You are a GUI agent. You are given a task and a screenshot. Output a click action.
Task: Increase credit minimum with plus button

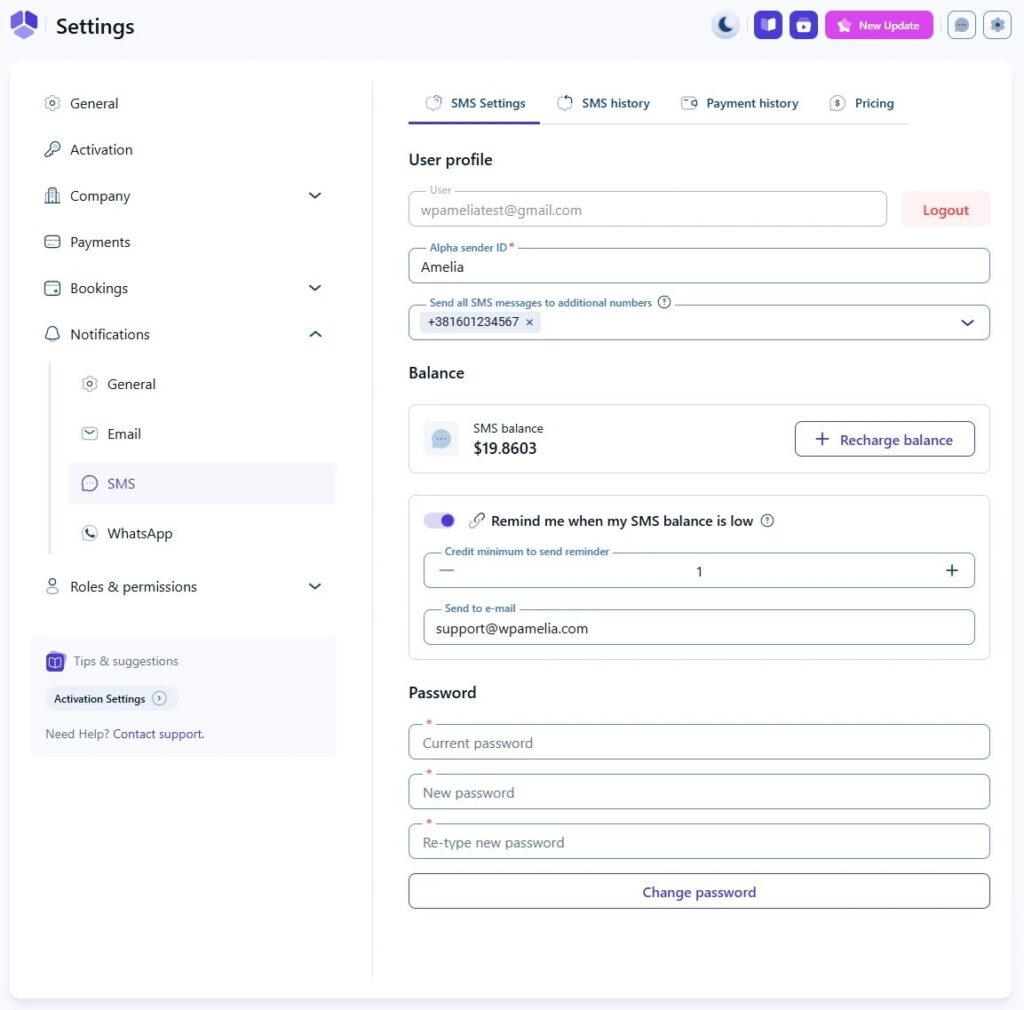point(951,570)
